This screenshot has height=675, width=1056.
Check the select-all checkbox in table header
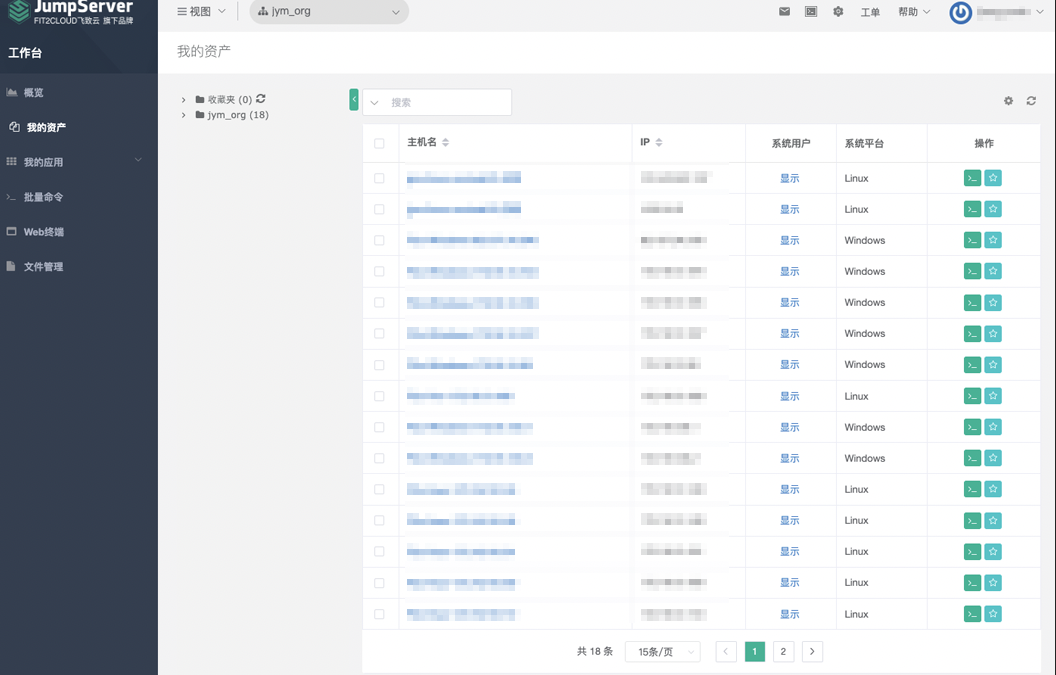380,143
